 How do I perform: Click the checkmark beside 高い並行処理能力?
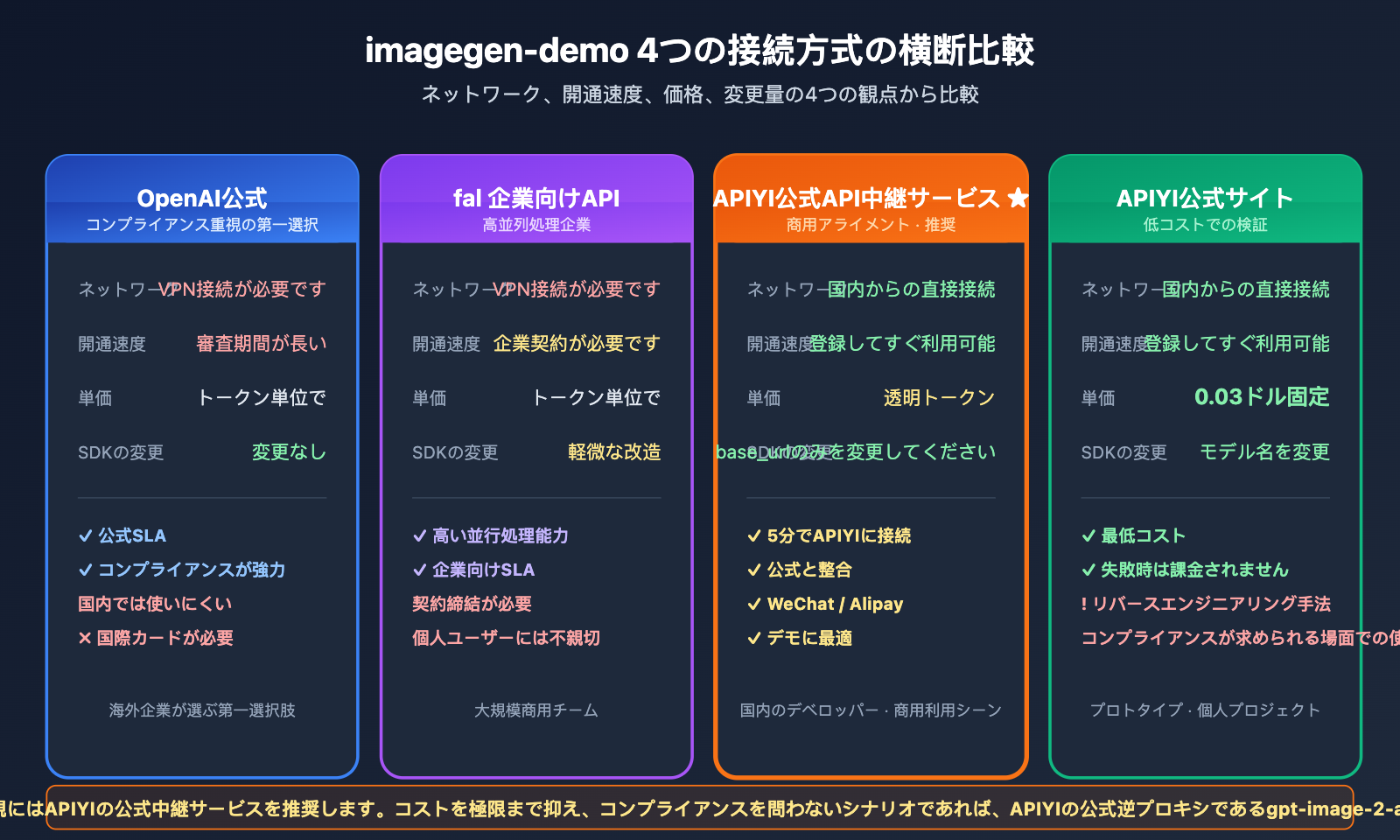click(x=419, y=535)
